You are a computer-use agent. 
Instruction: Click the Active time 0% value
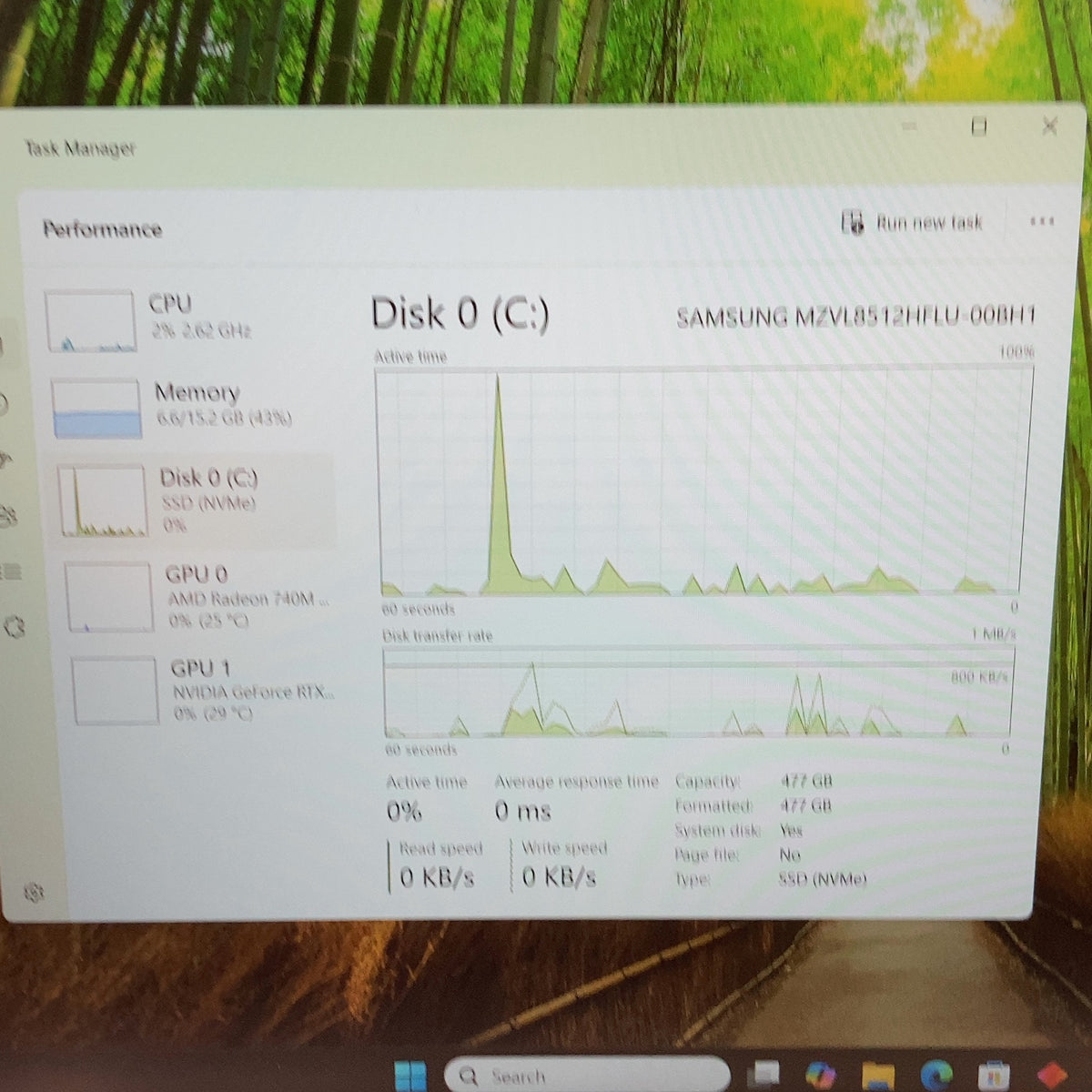pos(404,811)
